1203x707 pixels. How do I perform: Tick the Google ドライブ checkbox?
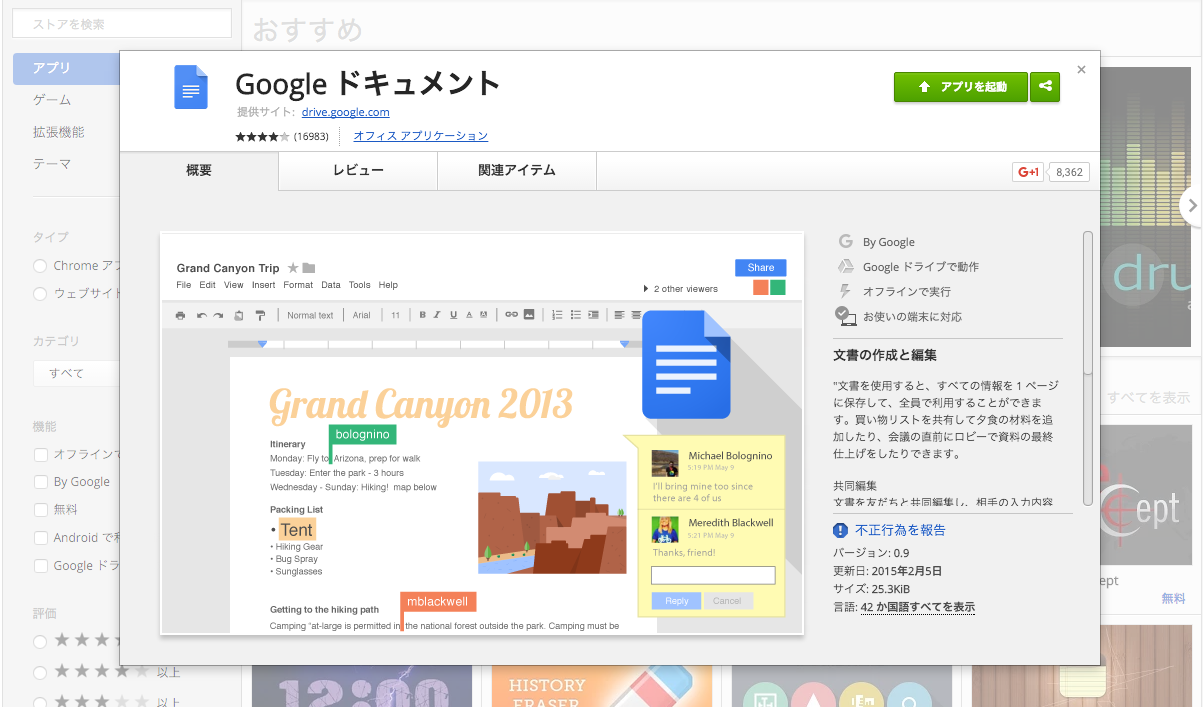tap(41, 566)
